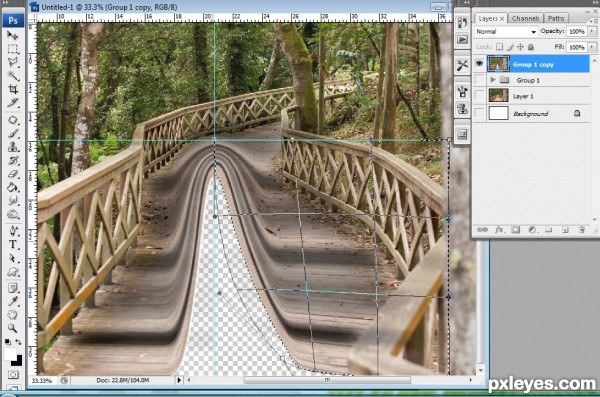600x397 pixels.
Task: Open the Fill slider arrow
Action: 592,47
